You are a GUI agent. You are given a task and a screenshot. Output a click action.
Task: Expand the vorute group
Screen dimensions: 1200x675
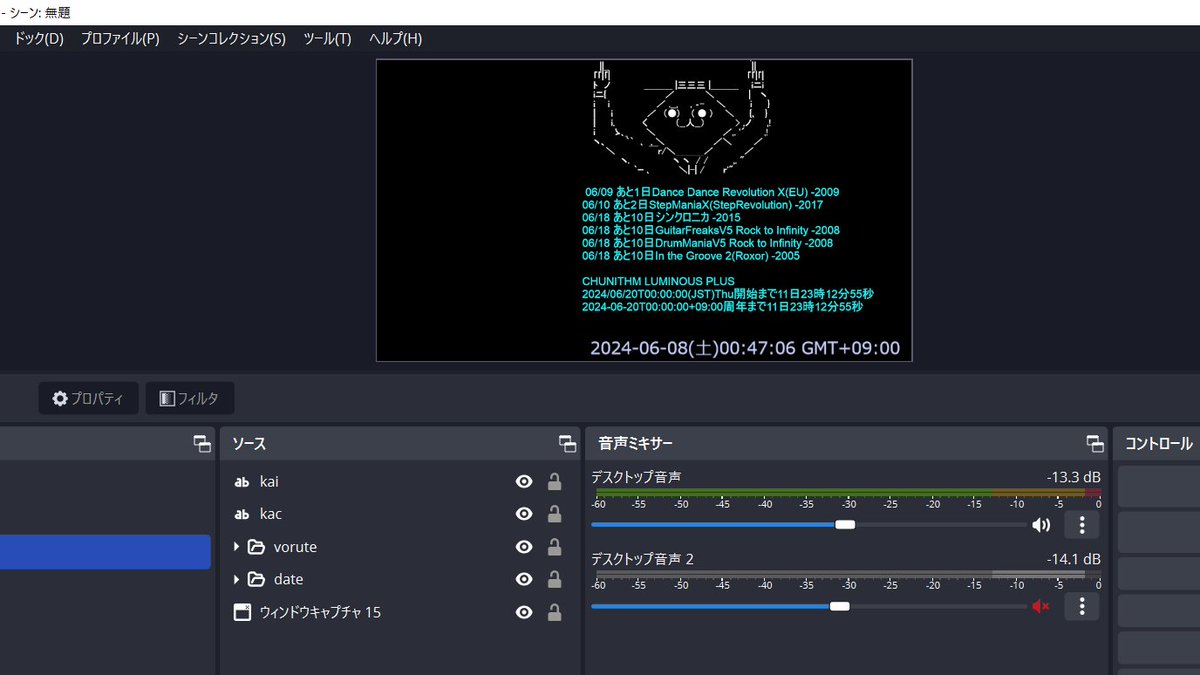click(237, 547)
